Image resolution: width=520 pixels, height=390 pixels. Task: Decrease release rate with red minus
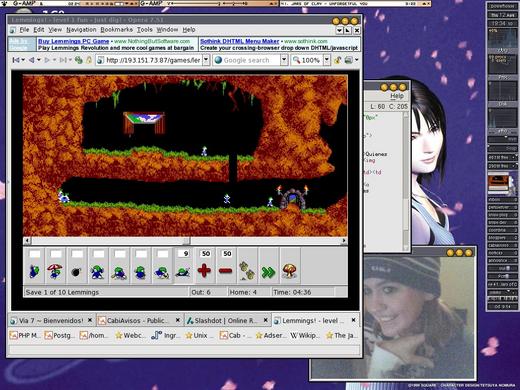click(x=226, y=266)
